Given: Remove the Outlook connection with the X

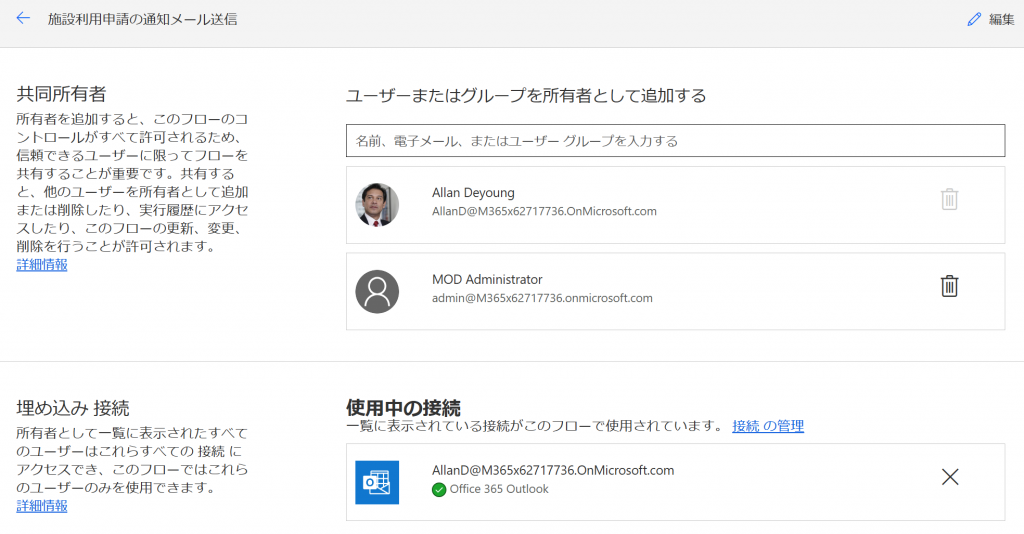Looking at the screenshot, I should tap(949, 477).
